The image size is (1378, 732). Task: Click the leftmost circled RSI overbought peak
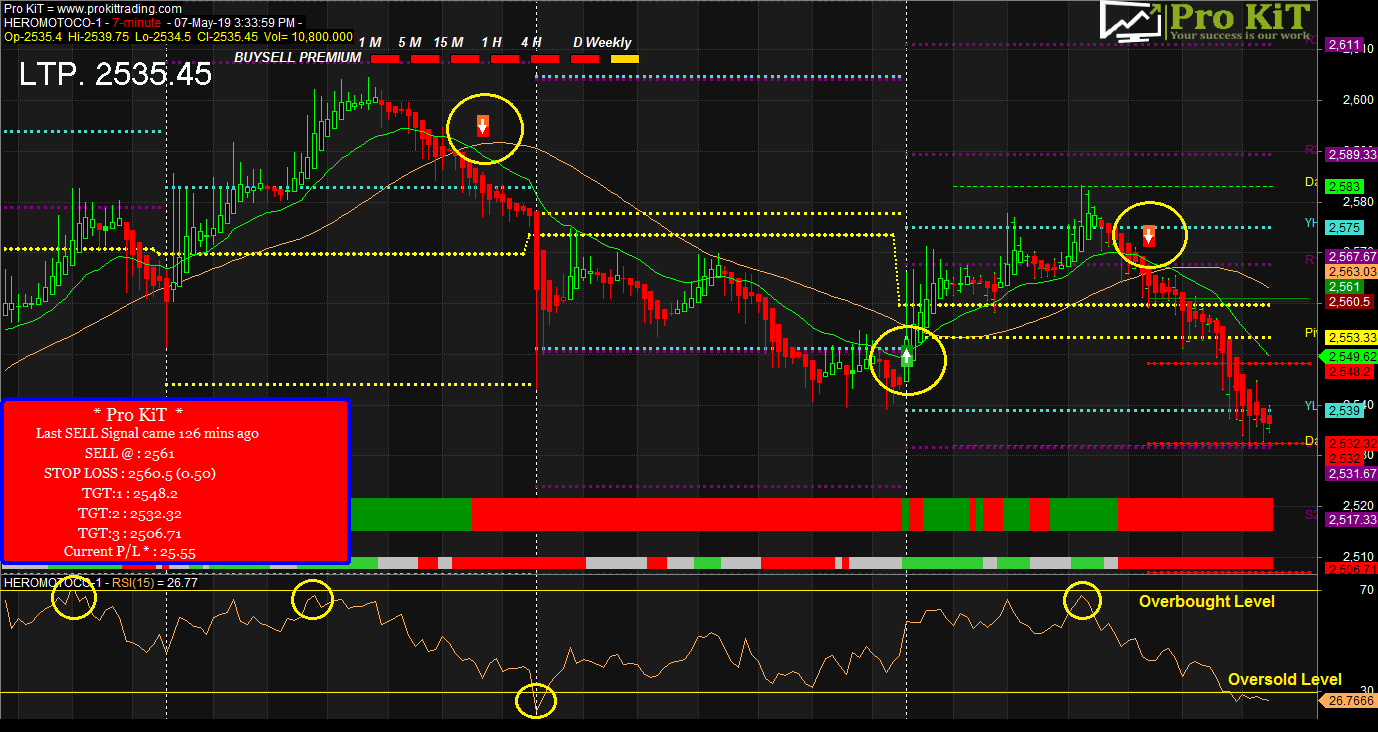74,600
